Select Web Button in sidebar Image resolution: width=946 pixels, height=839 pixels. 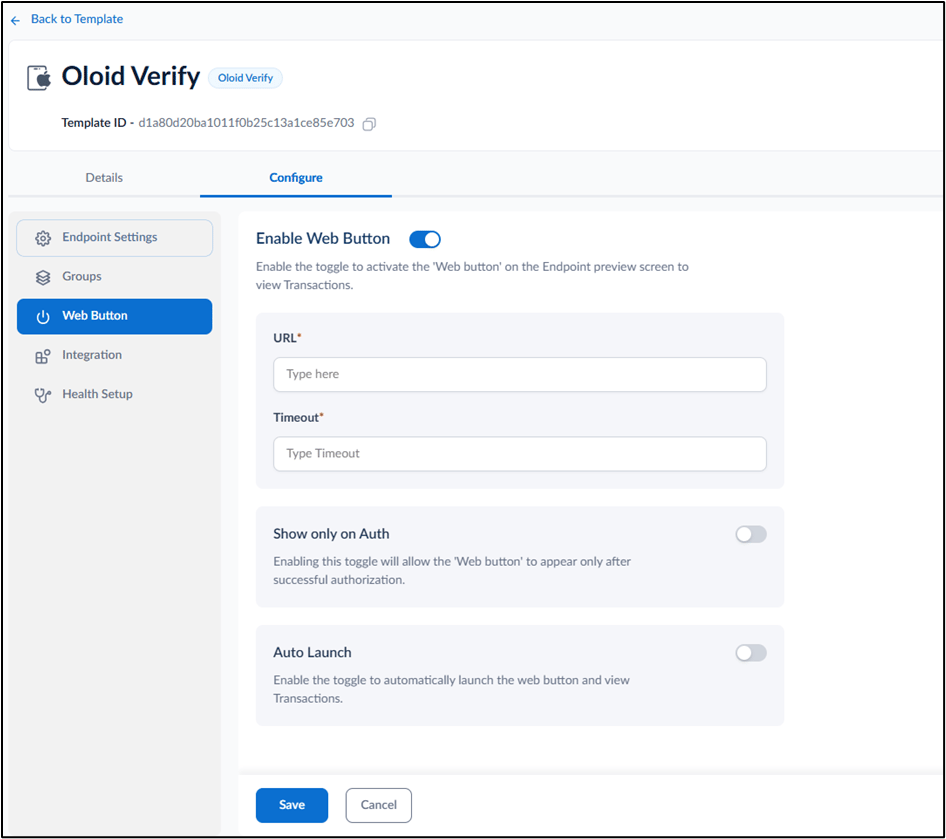tap(115, 316)
